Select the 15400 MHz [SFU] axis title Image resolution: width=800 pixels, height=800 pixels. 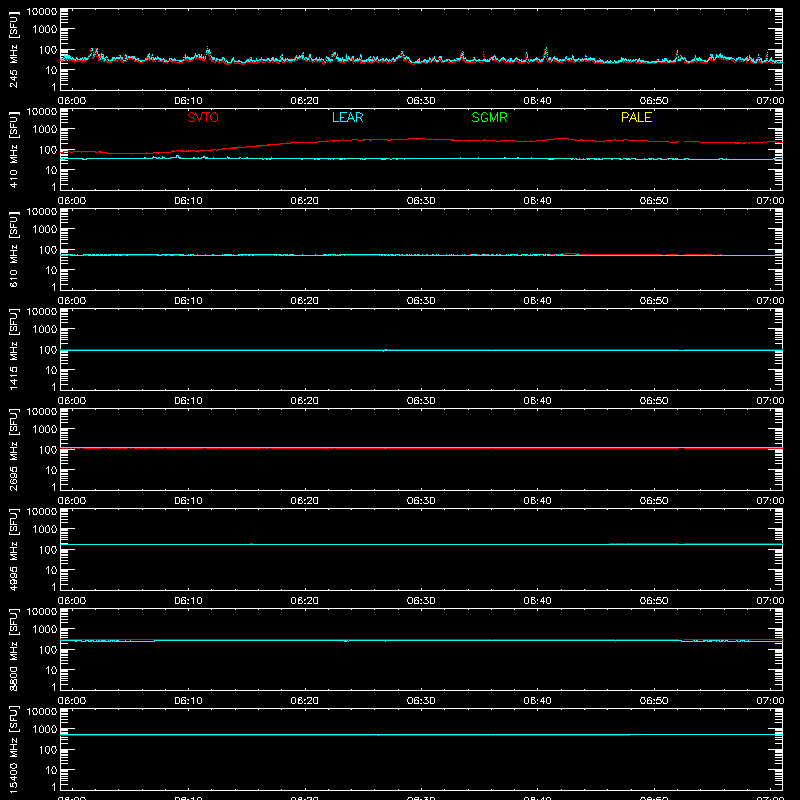coord(13,749)
